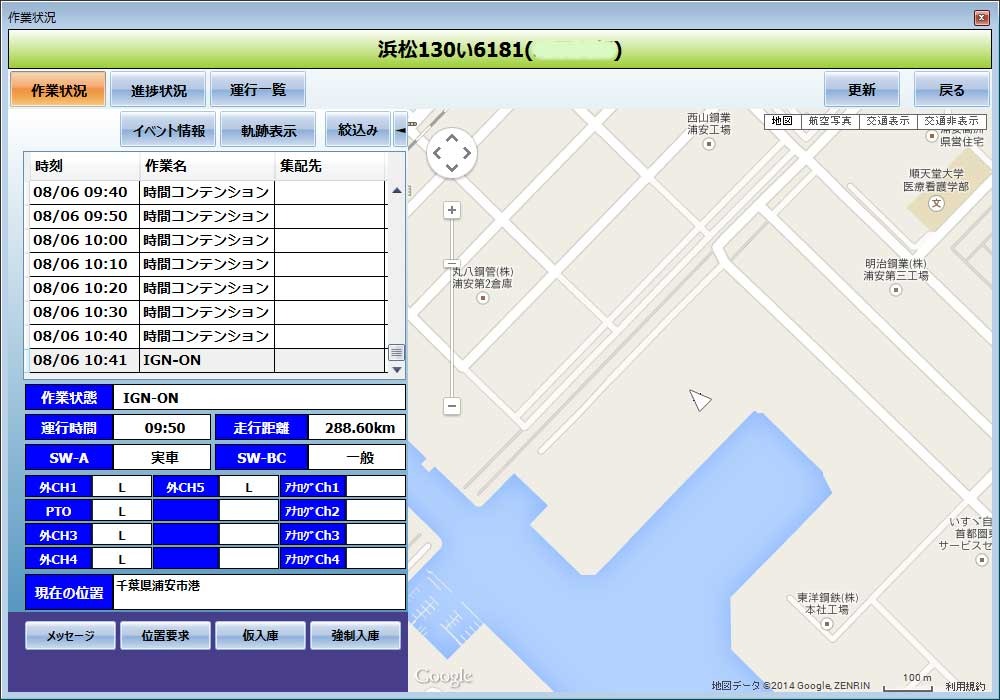Select 交通非表示 to hide traffic
Screen dimensions: 1000x700
point(950,121)
